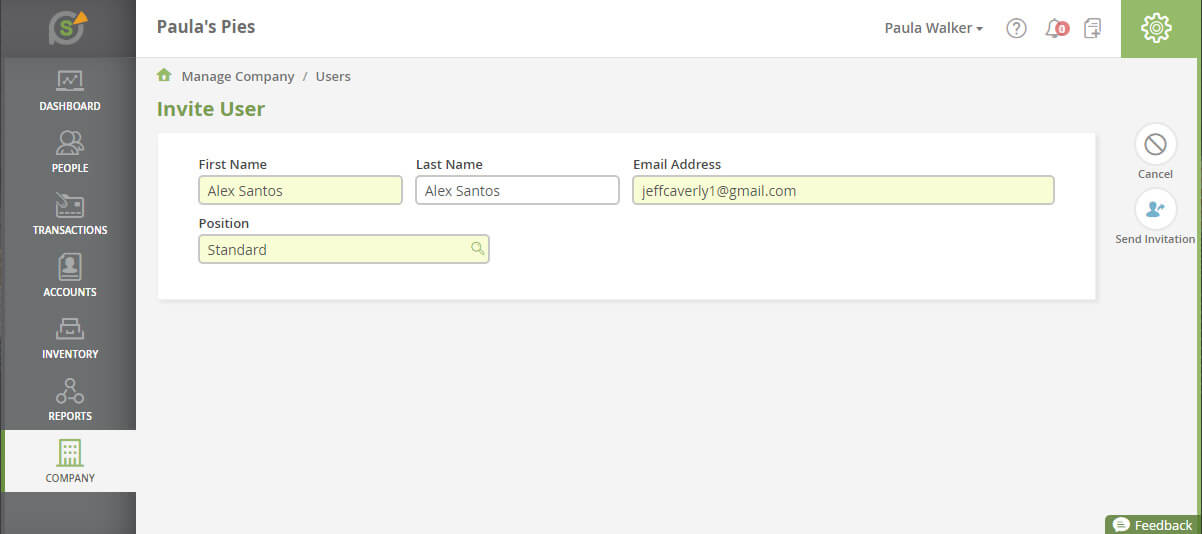Click the app logo in top-left corner
Image resolution: width=1202 pixels, height=534 pixels.
[x=68, y=27]
